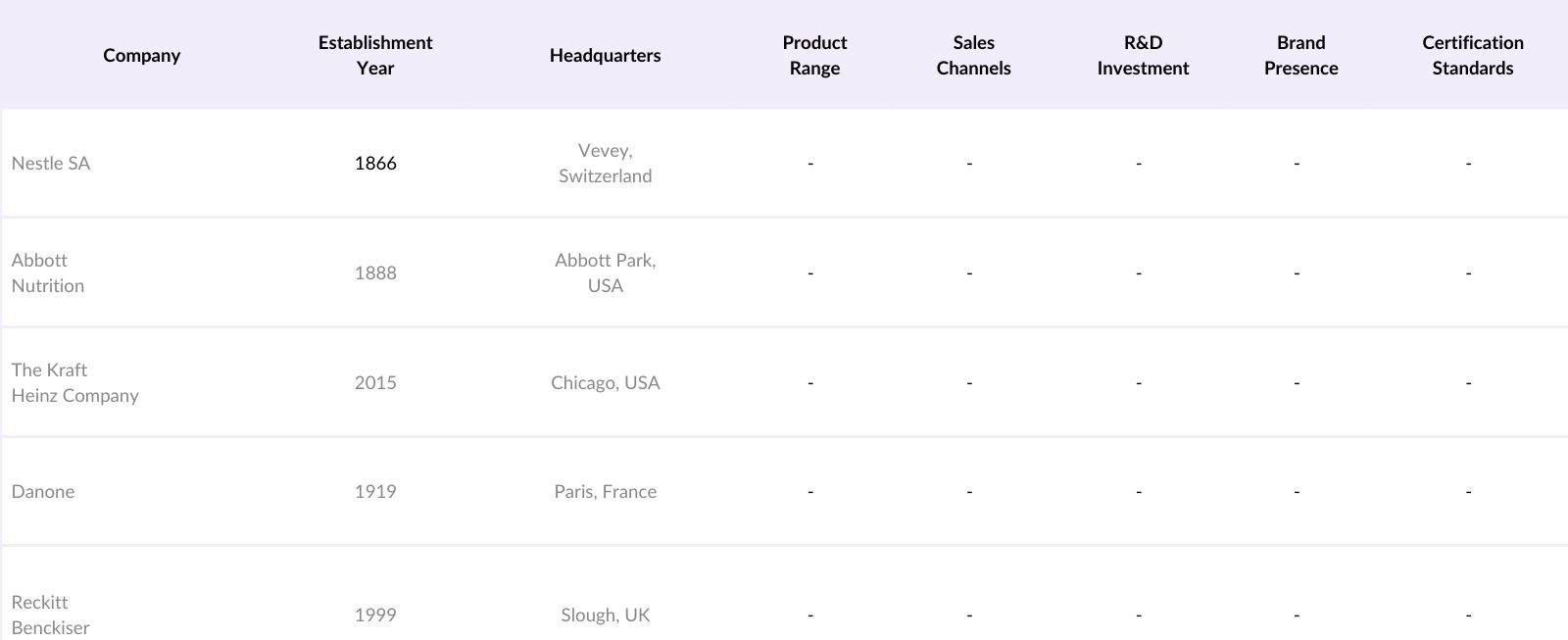Click The Kraft Heinz Company name
Viewport: 1568px width, 640px height.
pos(74,382)
